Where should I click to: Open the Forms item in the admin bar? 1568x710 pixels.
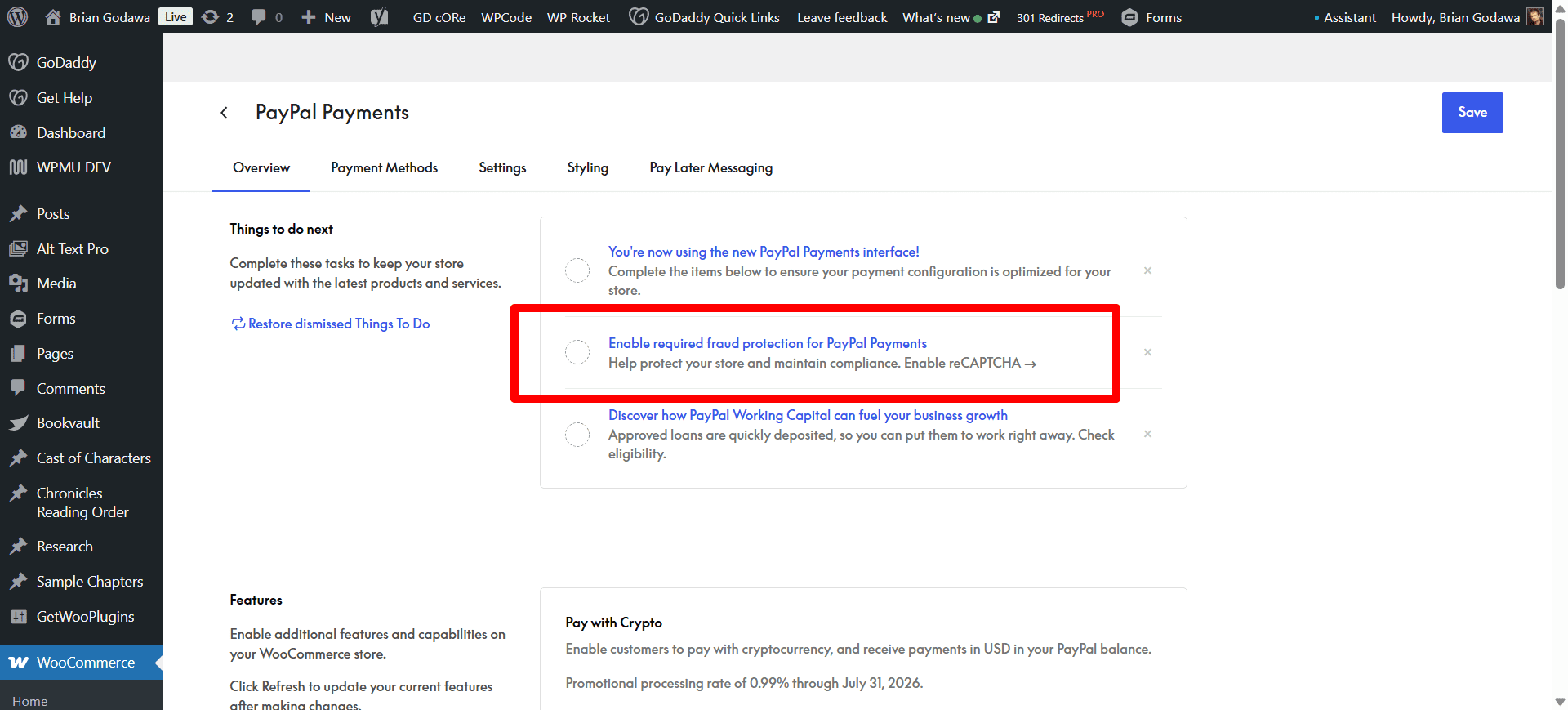1151,17
